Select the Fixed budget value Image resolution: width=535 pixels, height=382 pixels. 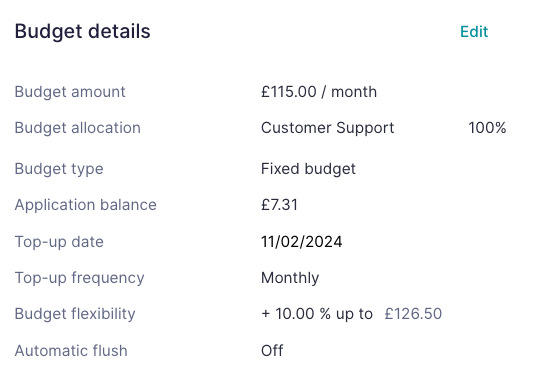(x=308, y=169)
